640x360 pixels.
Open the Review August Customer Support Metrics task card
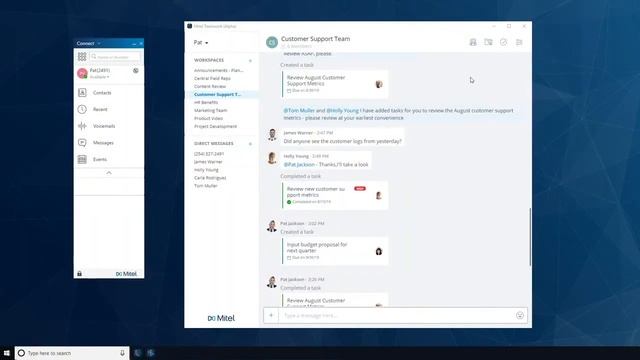335,84
